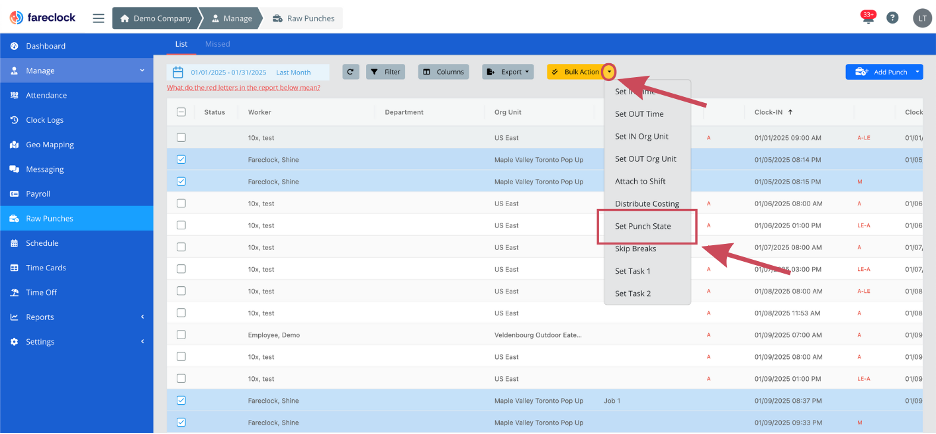Go to Payroll in the sidebar
The height and width of the screenshot is (434, 936).
tap(38, 194)
